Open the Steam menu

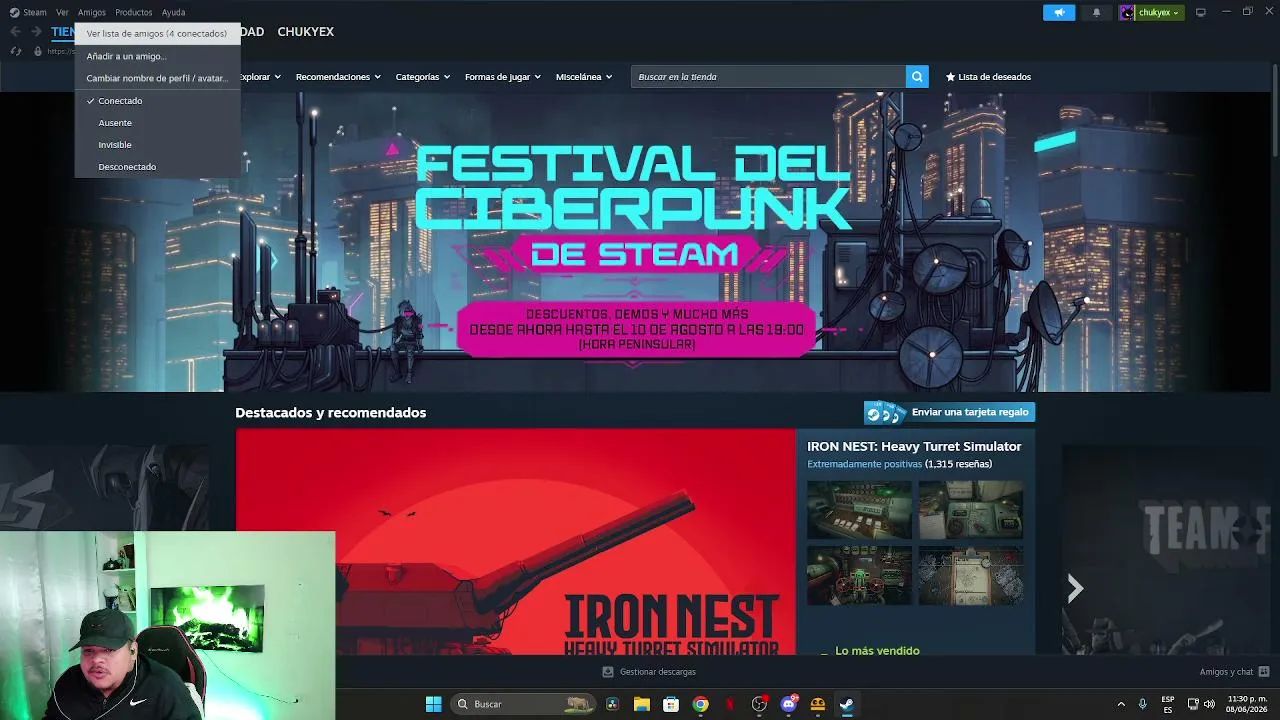coord(35,12)
